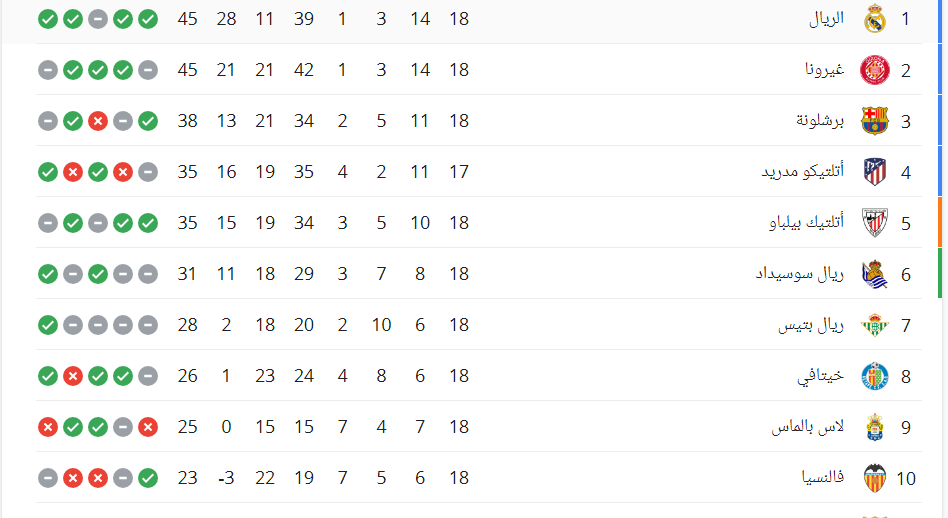Click the Getafe club crest

[x=875, y=376]
